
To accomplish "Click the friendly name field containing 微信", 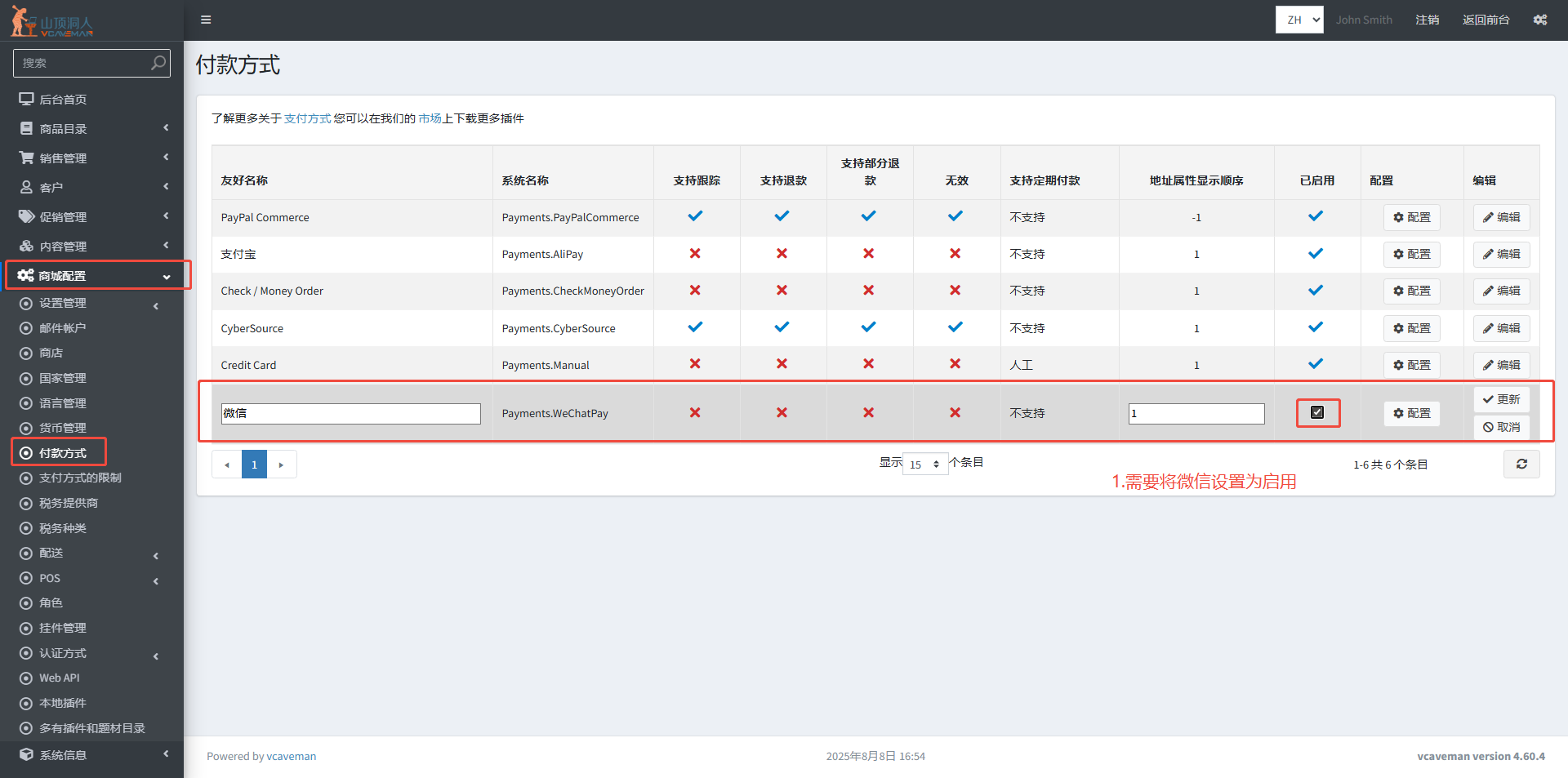I will coord(350,414).
